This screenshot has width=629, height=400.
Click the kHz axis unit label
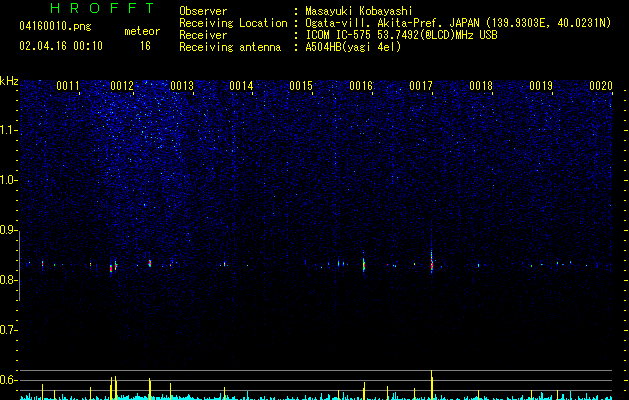(x=9, y=81)
